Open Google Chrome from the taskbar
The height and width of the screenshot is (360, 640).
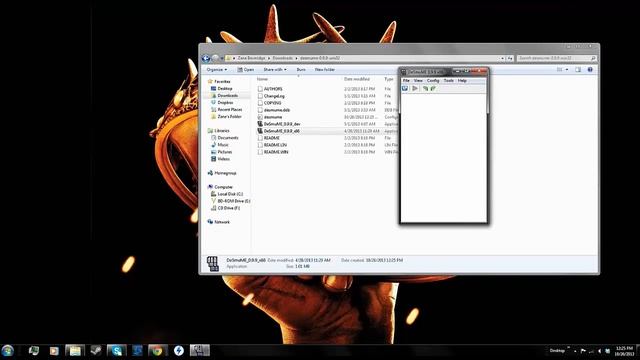[158, 350]
